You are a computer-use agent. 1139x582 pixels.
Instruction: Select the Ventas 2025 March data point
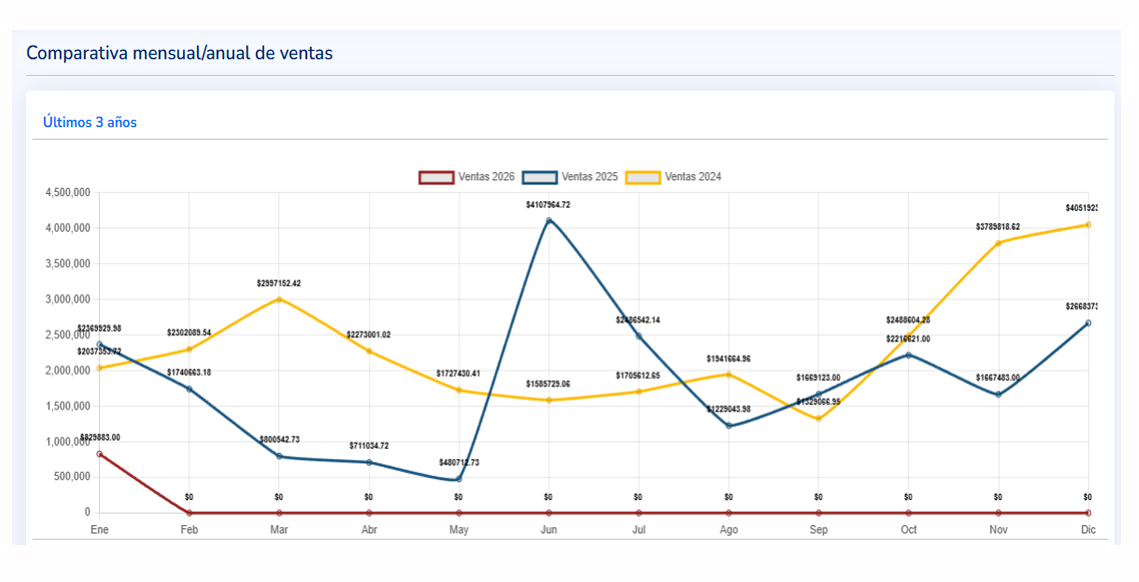pyautogui.click(x=279, y=456)
